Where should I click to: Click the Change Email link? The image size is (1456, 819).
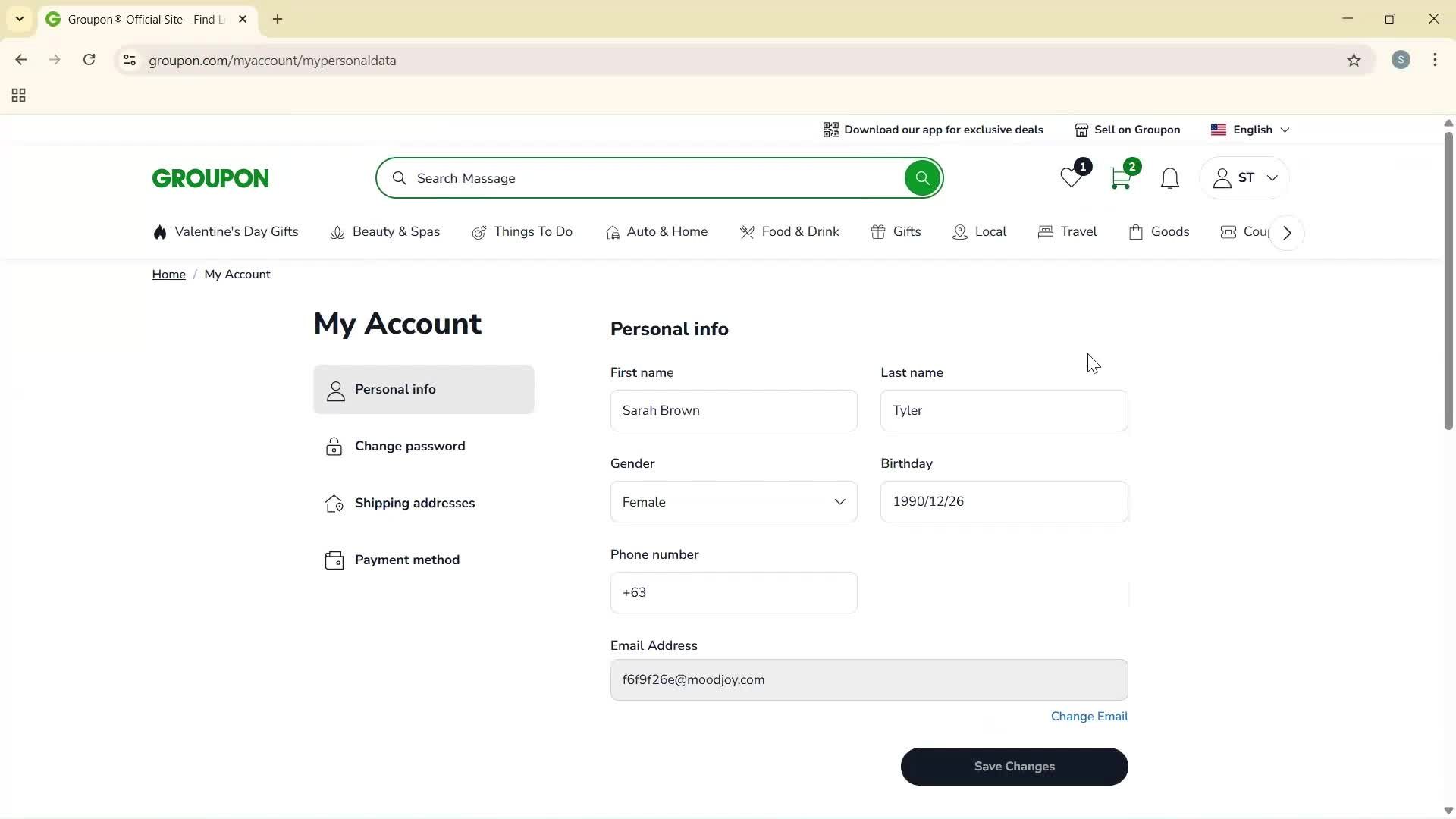click(x=1089, y=717)
